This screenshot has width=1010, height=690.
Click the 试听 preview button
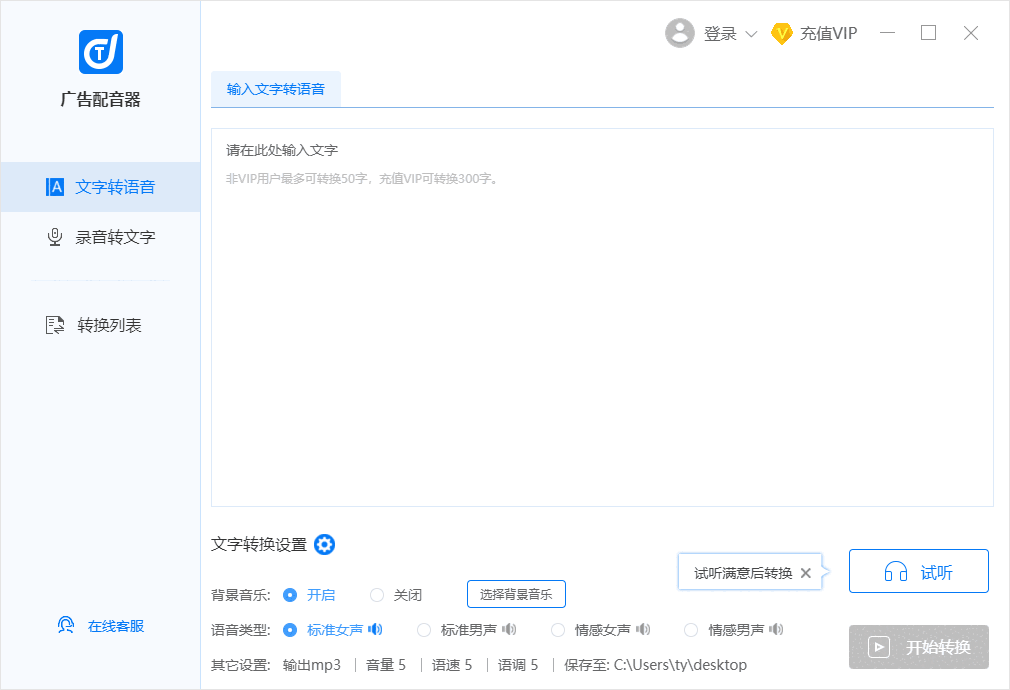tap(918, 571)
